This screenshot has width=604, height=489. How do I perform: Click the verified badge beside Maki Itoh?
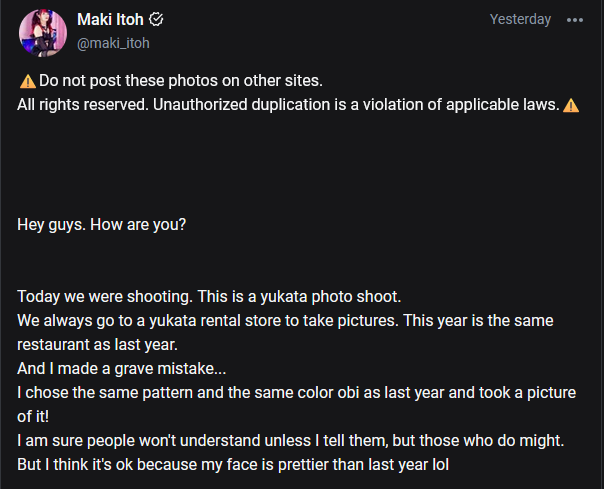(156, 20)
